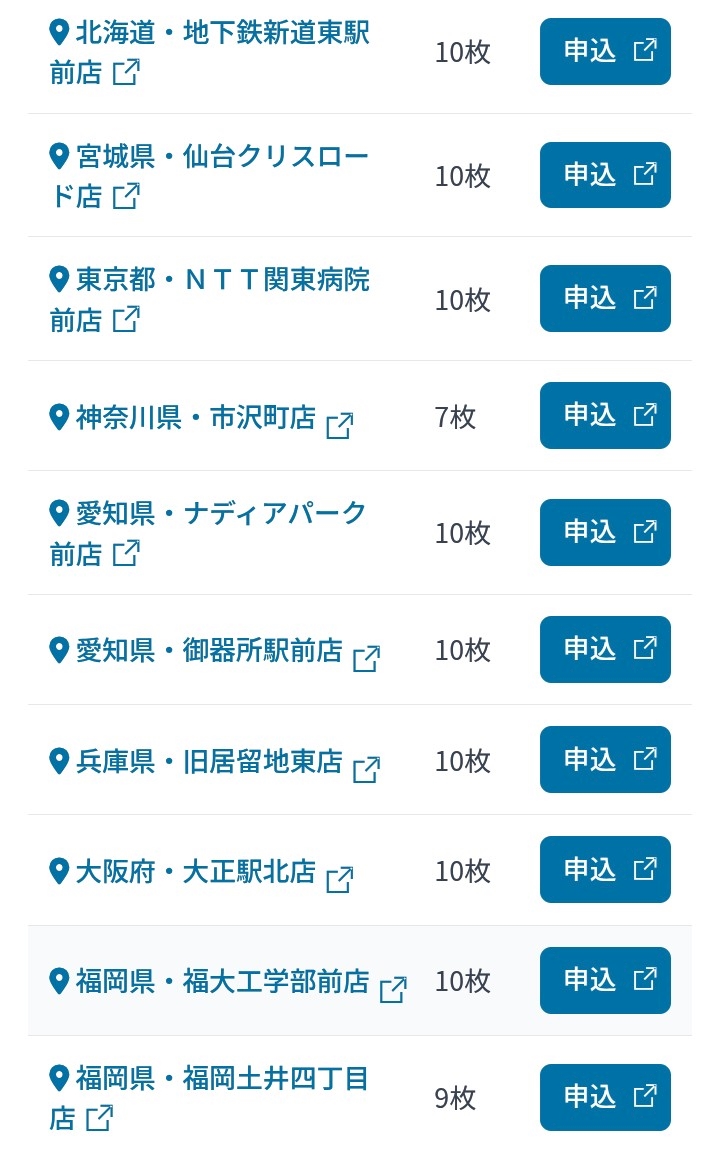This screenshot has width=720, height=1160.
Task: Open the 兵庫県・旧居留地東店 store link
Action: click(209, 761)
